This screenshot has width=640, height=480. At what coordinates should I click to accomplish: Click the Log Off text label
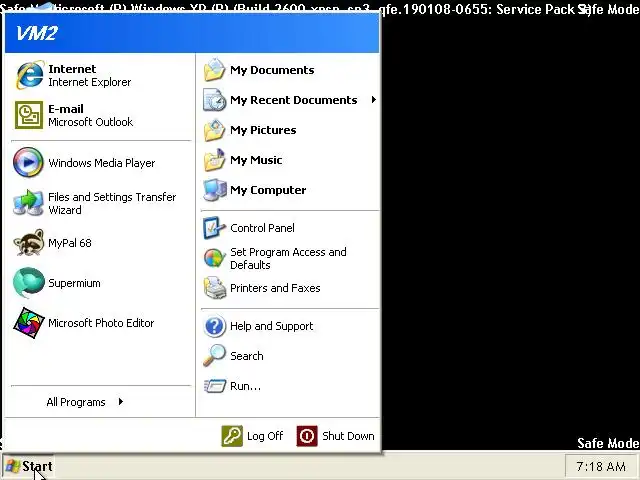(265, 436)
